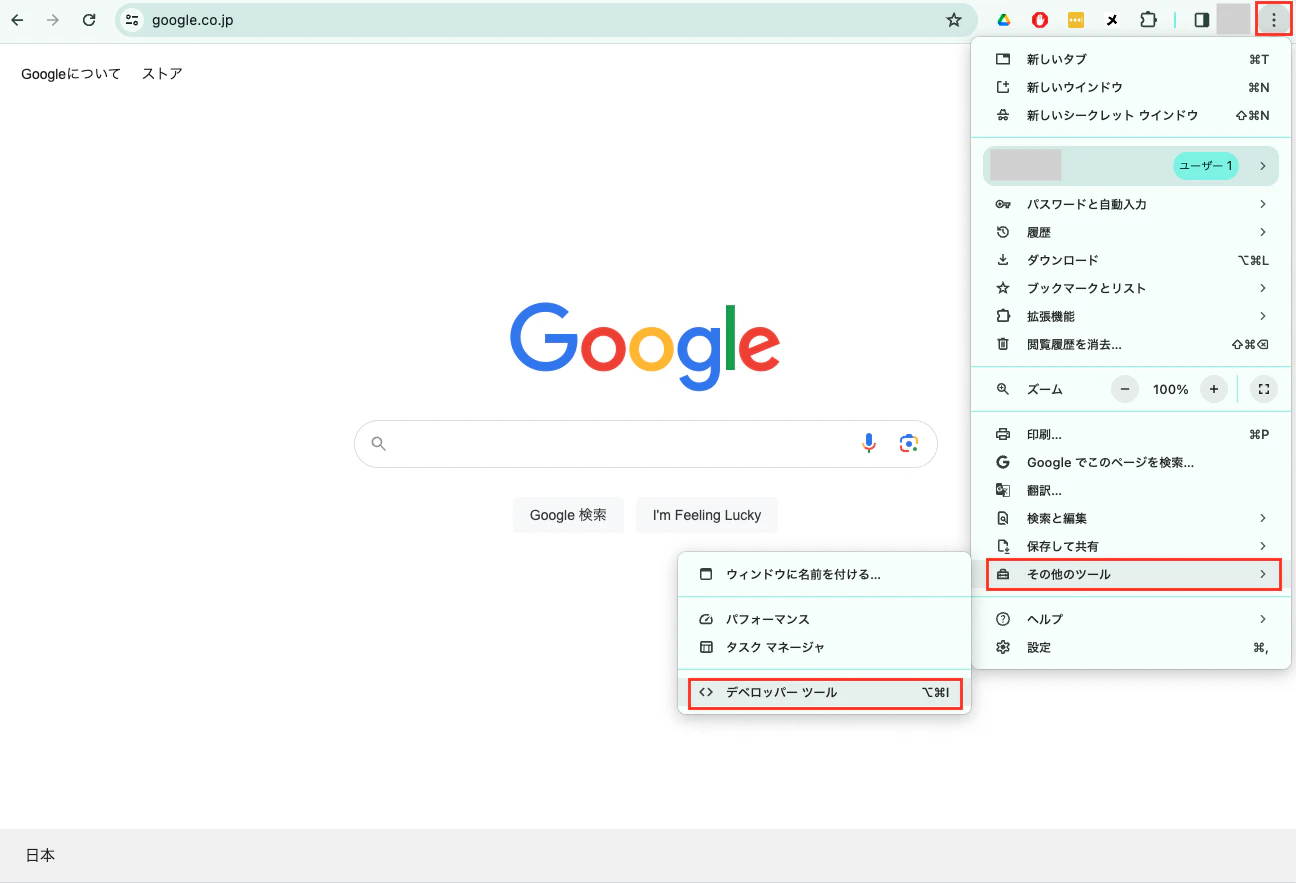Select ウィンドウに名前を付ける...

click(x=825, y=574)
